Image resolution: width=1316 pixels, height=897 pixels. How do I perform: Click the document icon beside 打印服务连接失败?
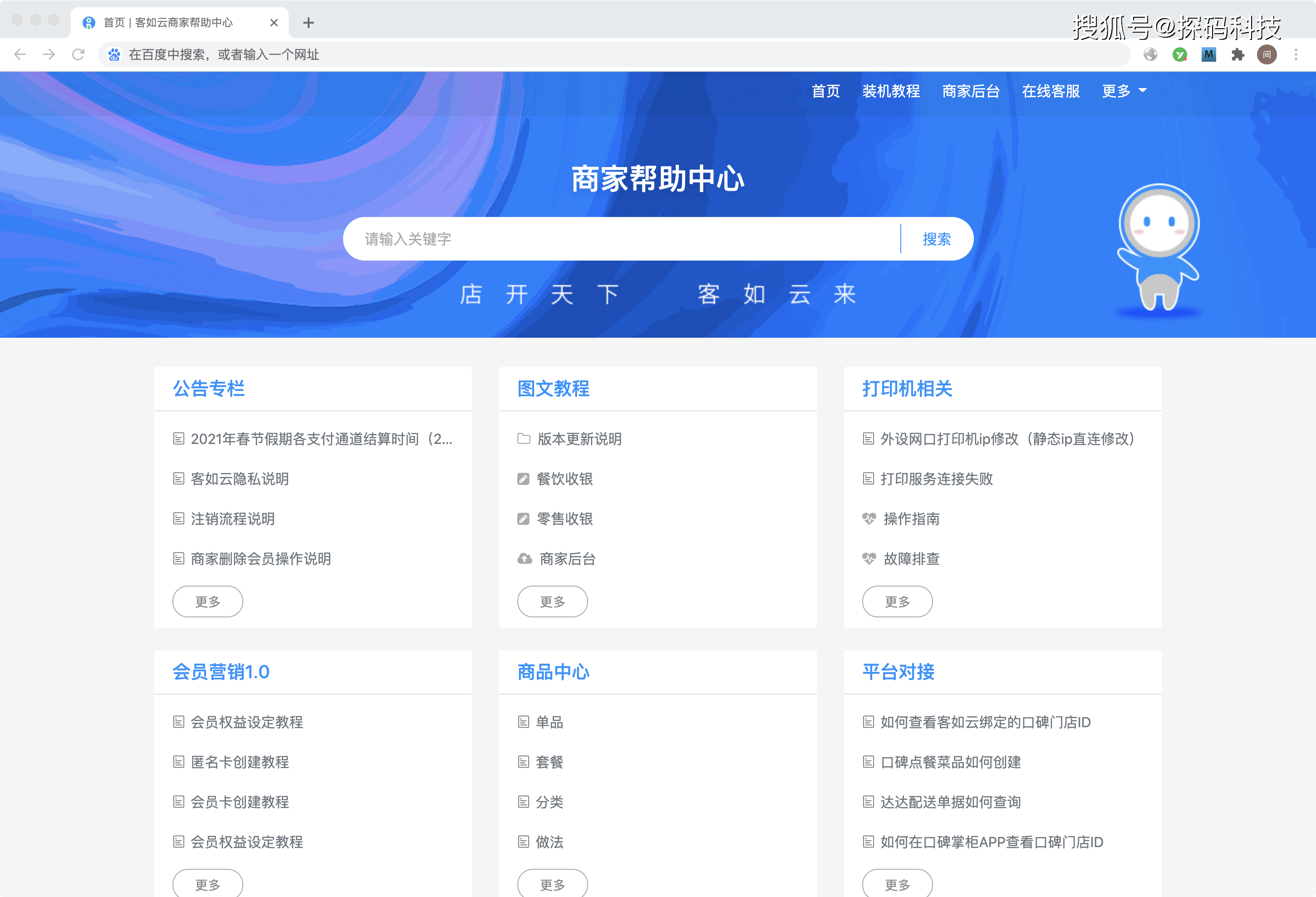868,479
